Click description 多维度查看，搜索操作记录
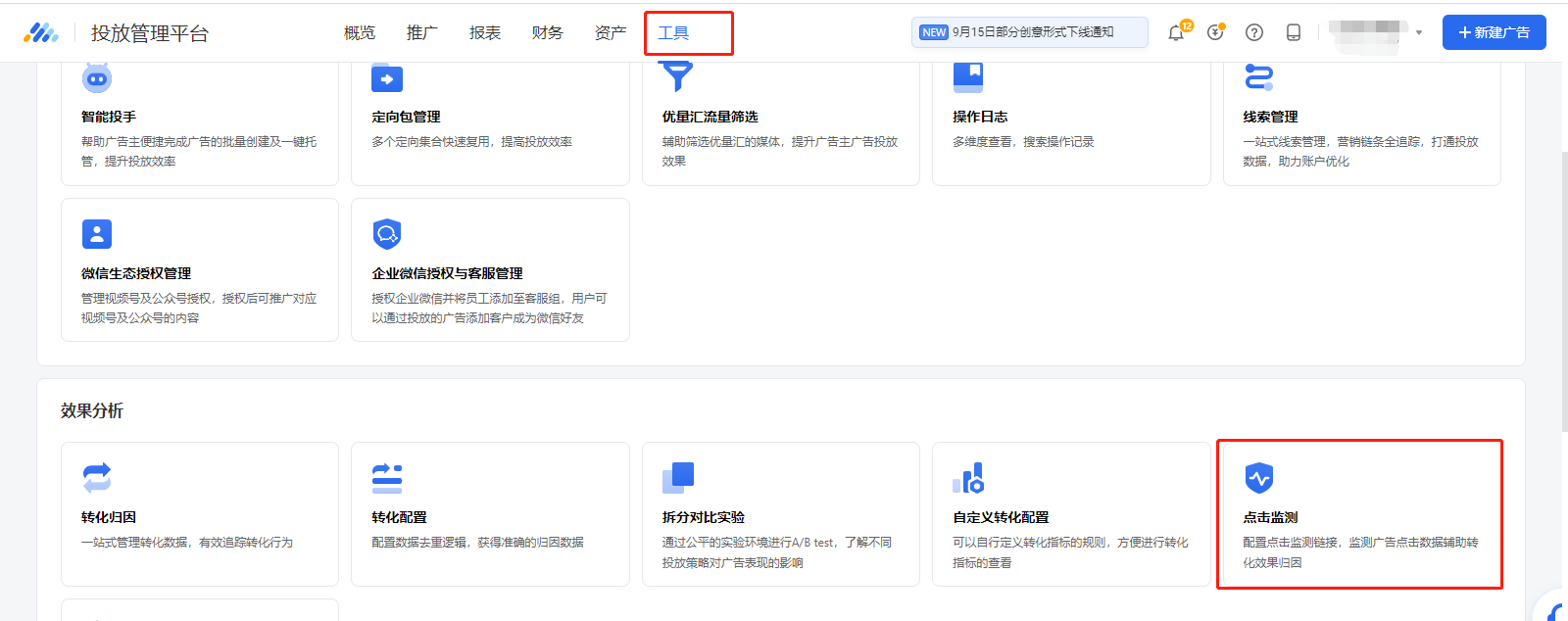 (x=1023, y=142)
